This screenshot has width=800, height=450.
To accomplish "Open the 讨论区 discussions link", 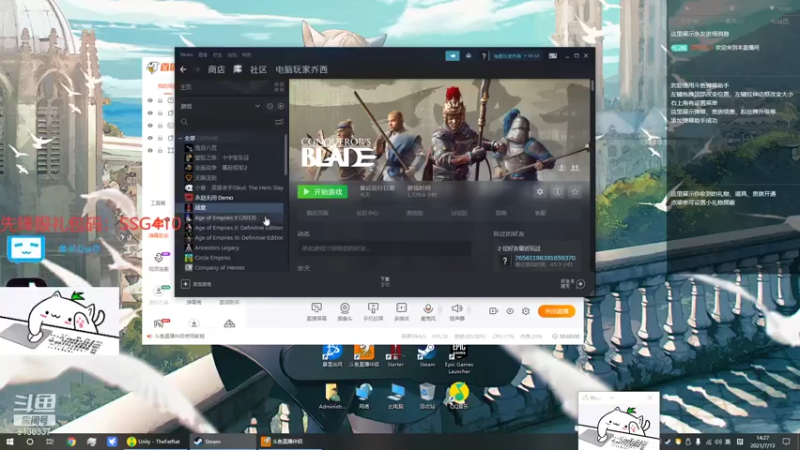I will click(459, 213).
